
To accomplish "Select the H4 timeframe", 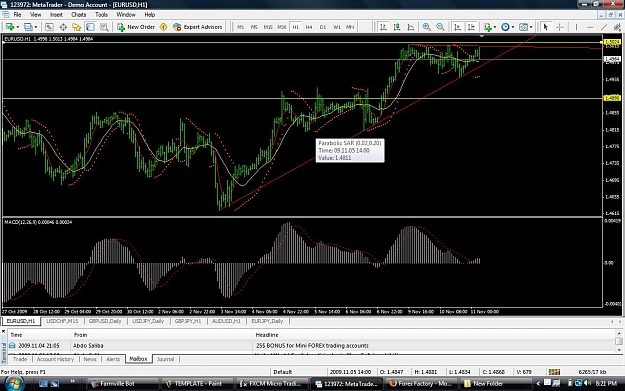I will (x=309, y=27).
